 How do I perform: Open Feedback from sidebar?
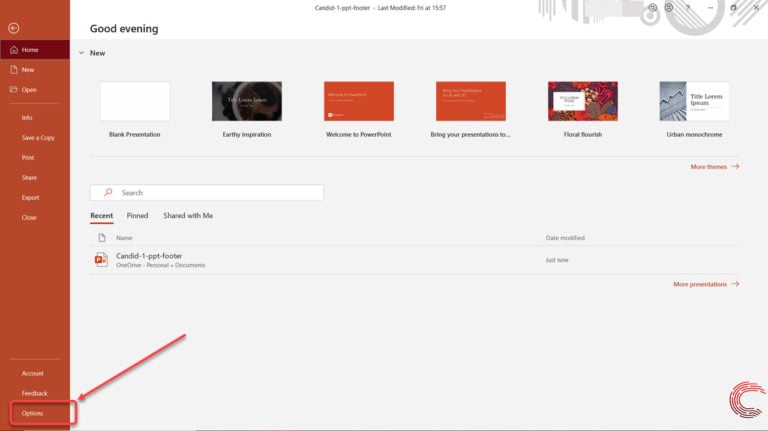point(35,393)
